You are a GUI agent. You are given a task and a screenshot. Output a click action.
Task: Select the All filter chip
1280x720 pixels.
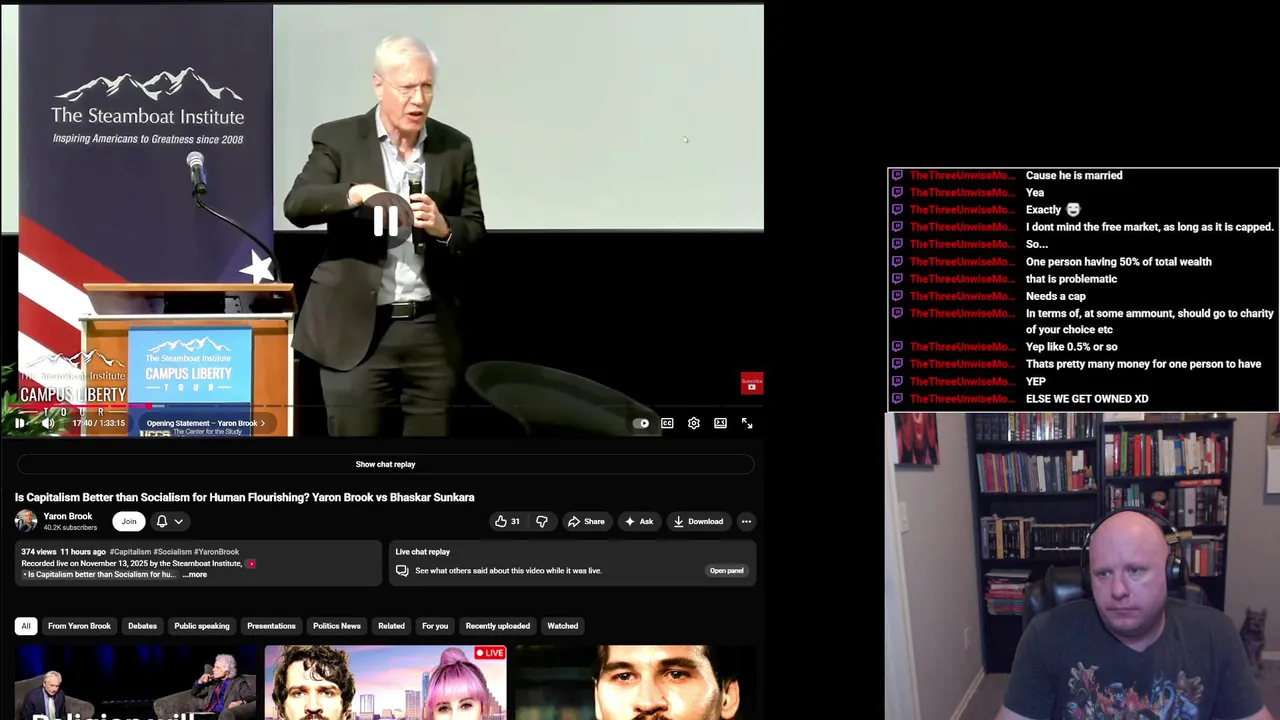[26, 626]
